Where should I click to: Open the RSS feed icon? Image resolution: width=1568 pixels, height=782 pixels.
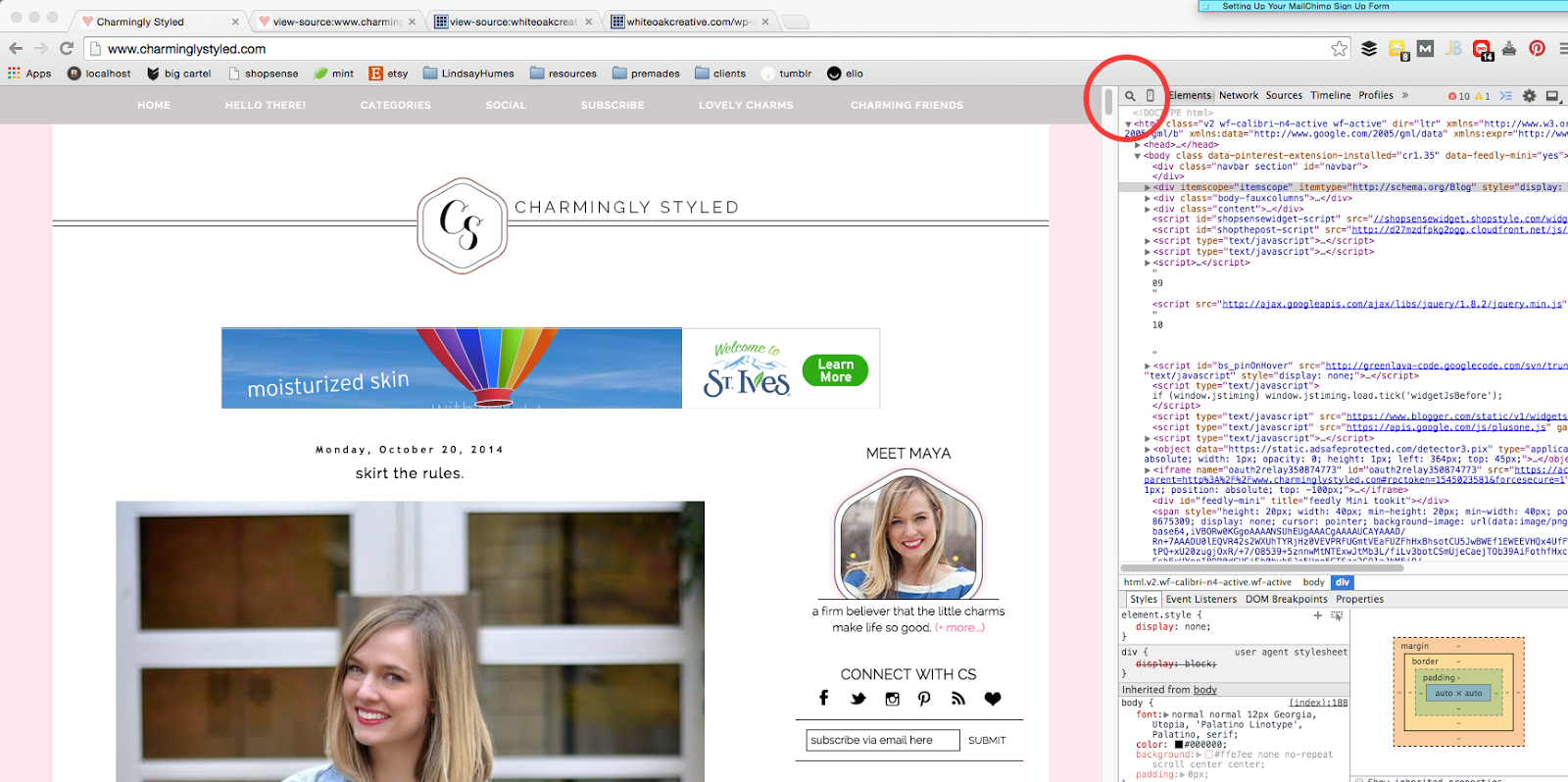[958, 699]
